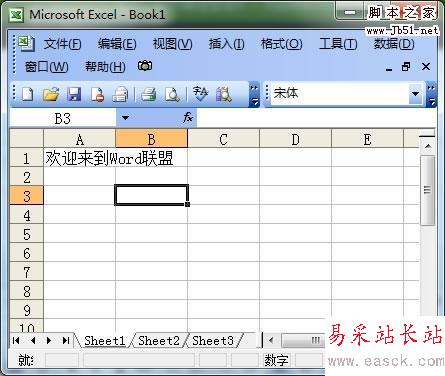Viewport: 445px width, 376px height.
Task: Open the Name Box dropdown arrow
Action: pyautogui.click(x=125, y=118)
